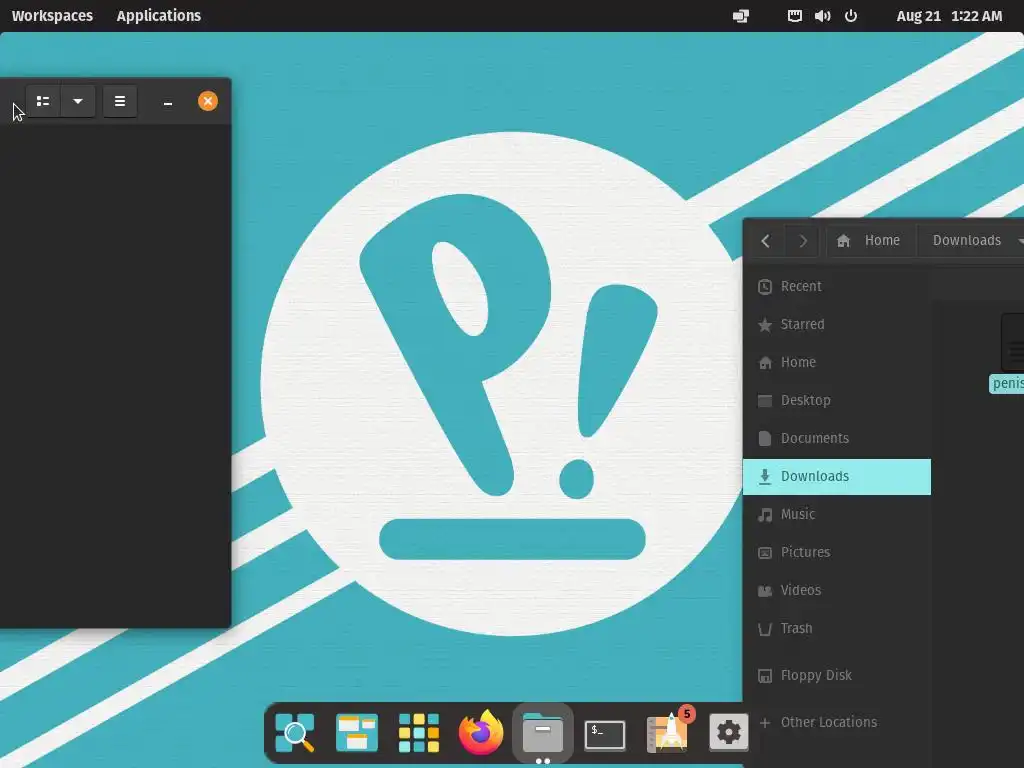Open Floppy Disk in the sidebar
Screen dimensions: 1024x768
[837, 675]
